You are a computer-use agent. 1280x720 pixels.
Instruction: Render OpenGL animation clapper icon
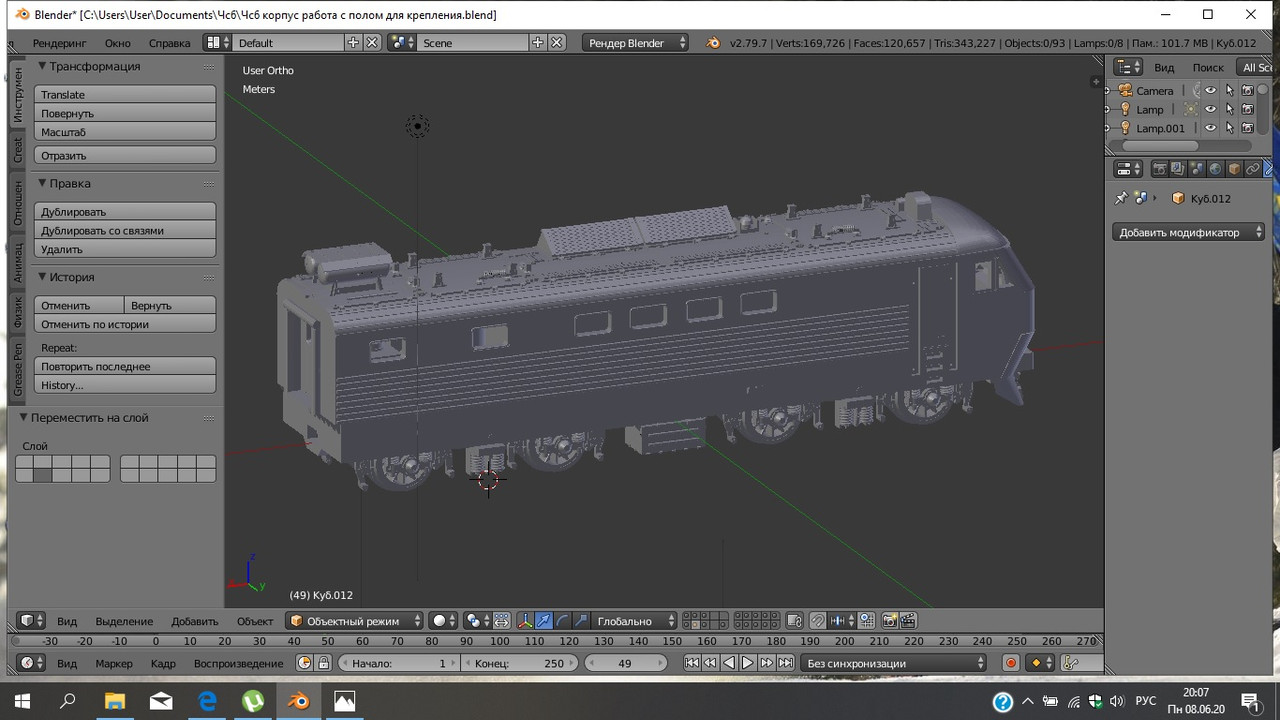(x=908, y=621)
